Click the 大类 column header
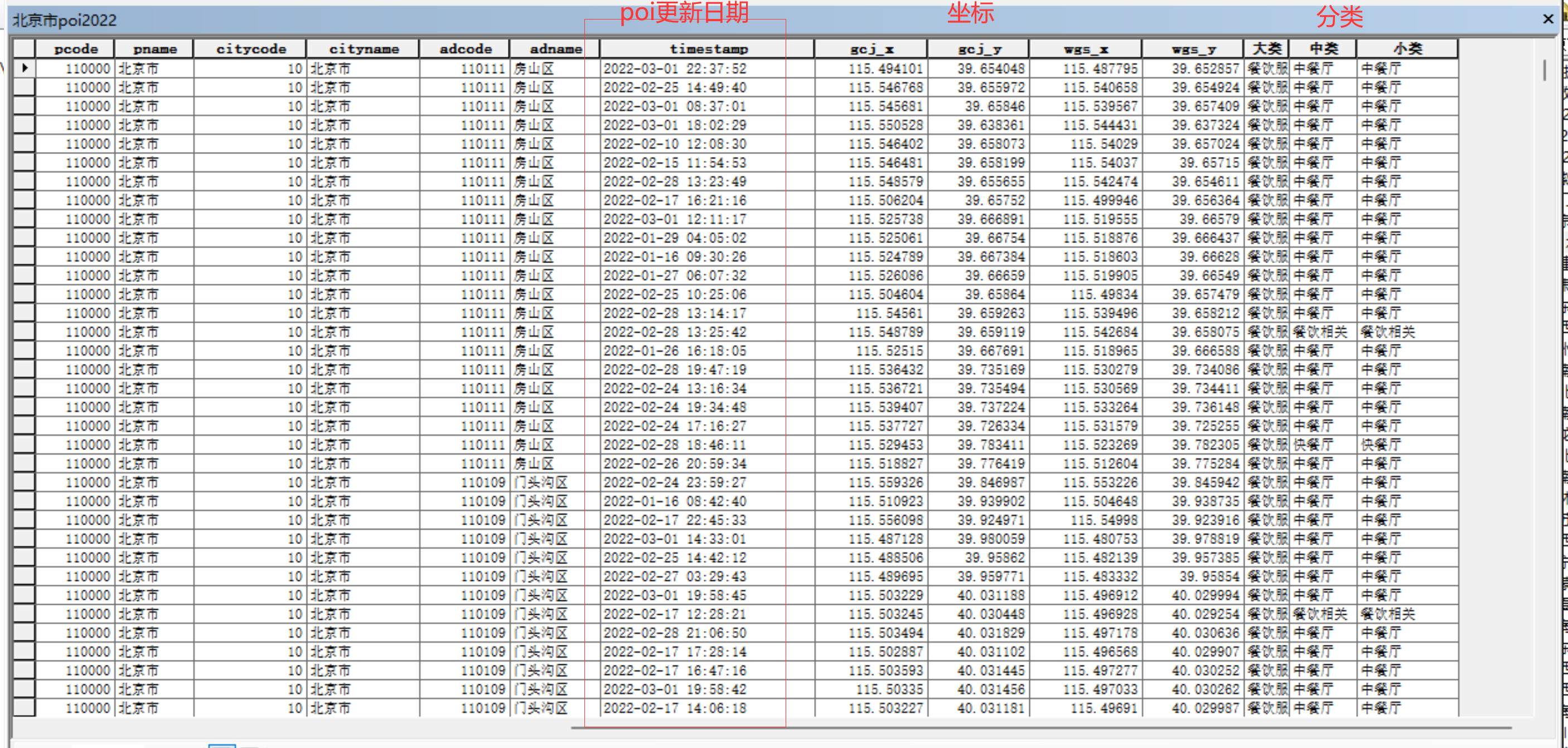 (1267, 48)
